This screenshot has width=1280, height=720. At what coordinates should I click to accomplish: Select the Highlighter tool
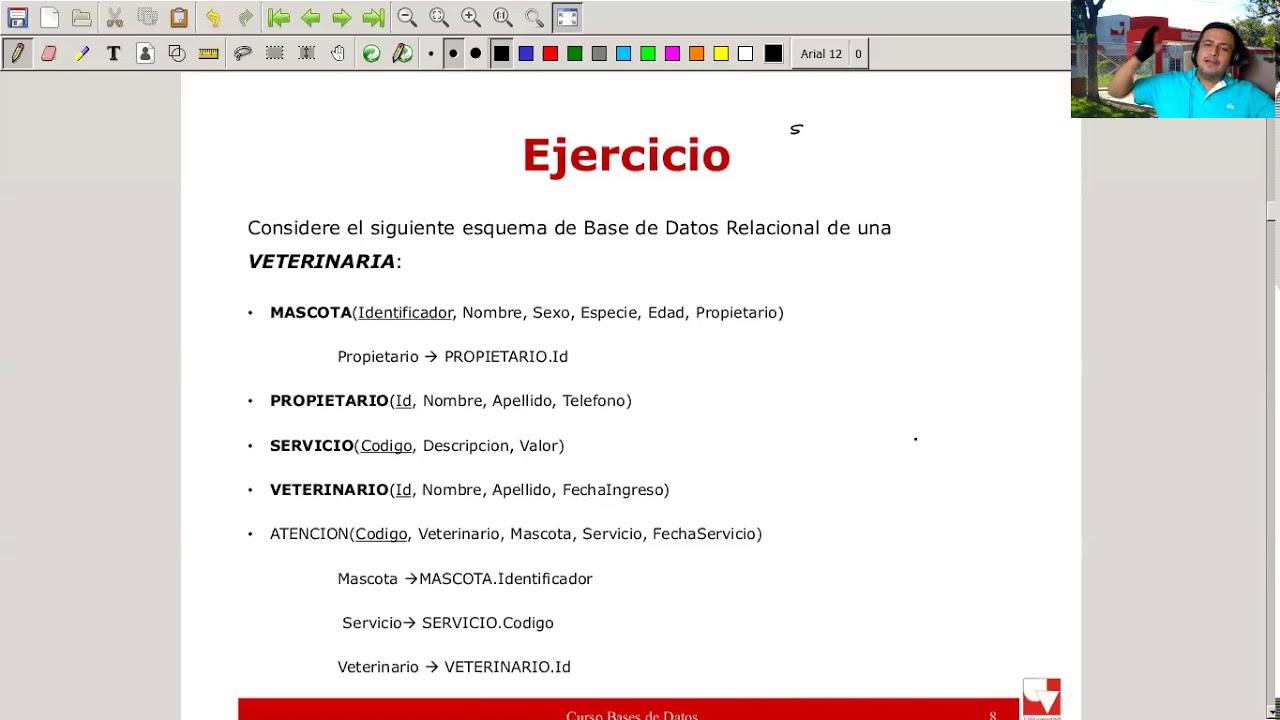pos(82,54)
